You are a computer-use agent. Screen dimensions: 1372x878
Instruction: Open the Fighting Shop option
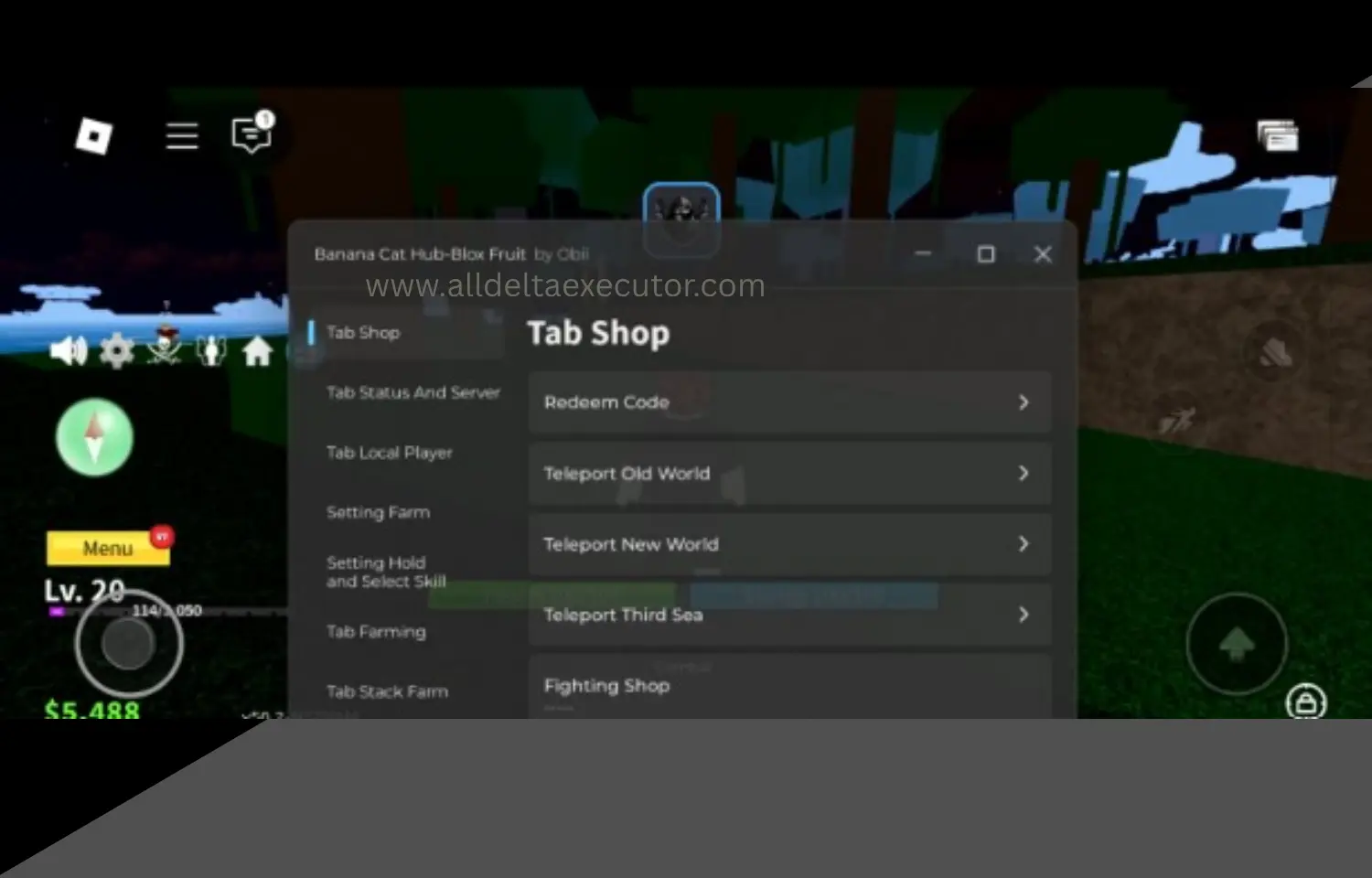click(790, 687)
